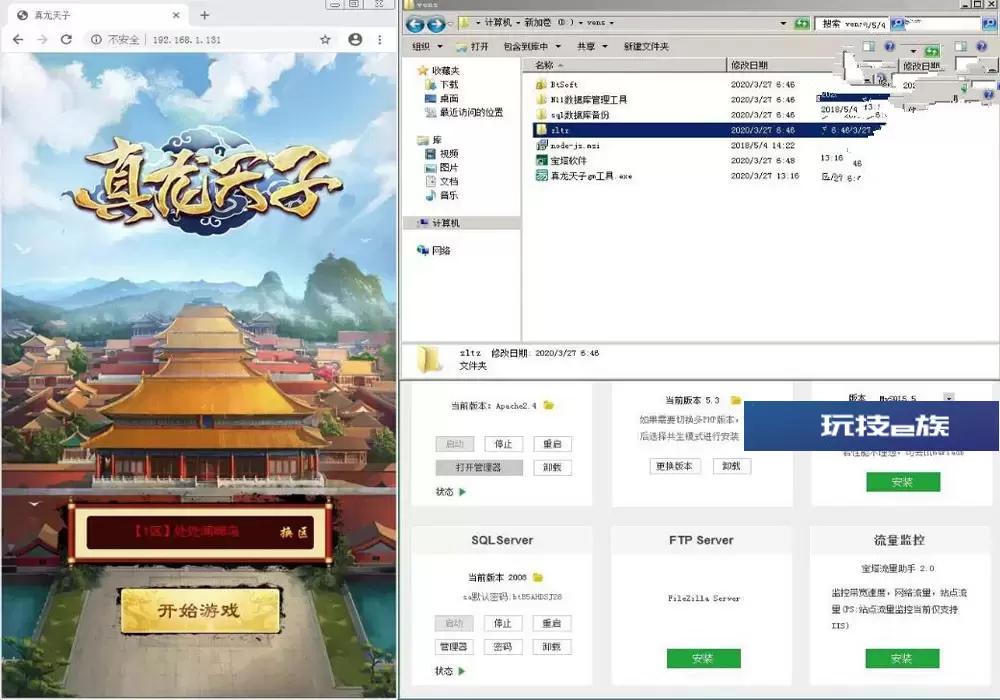
Task: Click 管理器 in the SQLServer panel
Action: coord(453,646)
